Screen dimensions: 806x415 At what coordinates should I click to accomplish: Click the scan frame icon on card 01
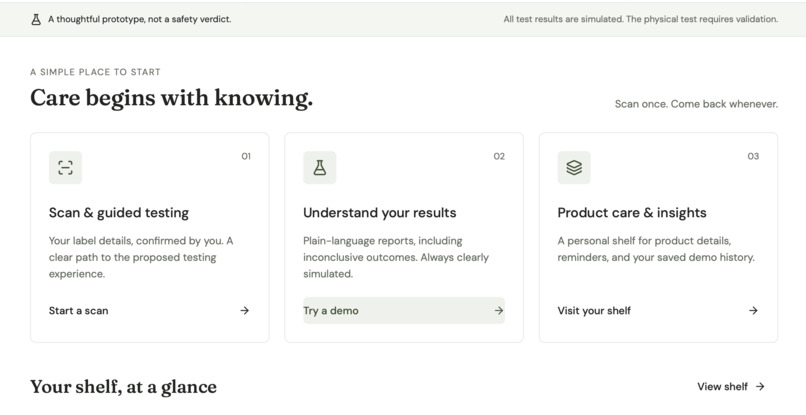coord(65,168)
